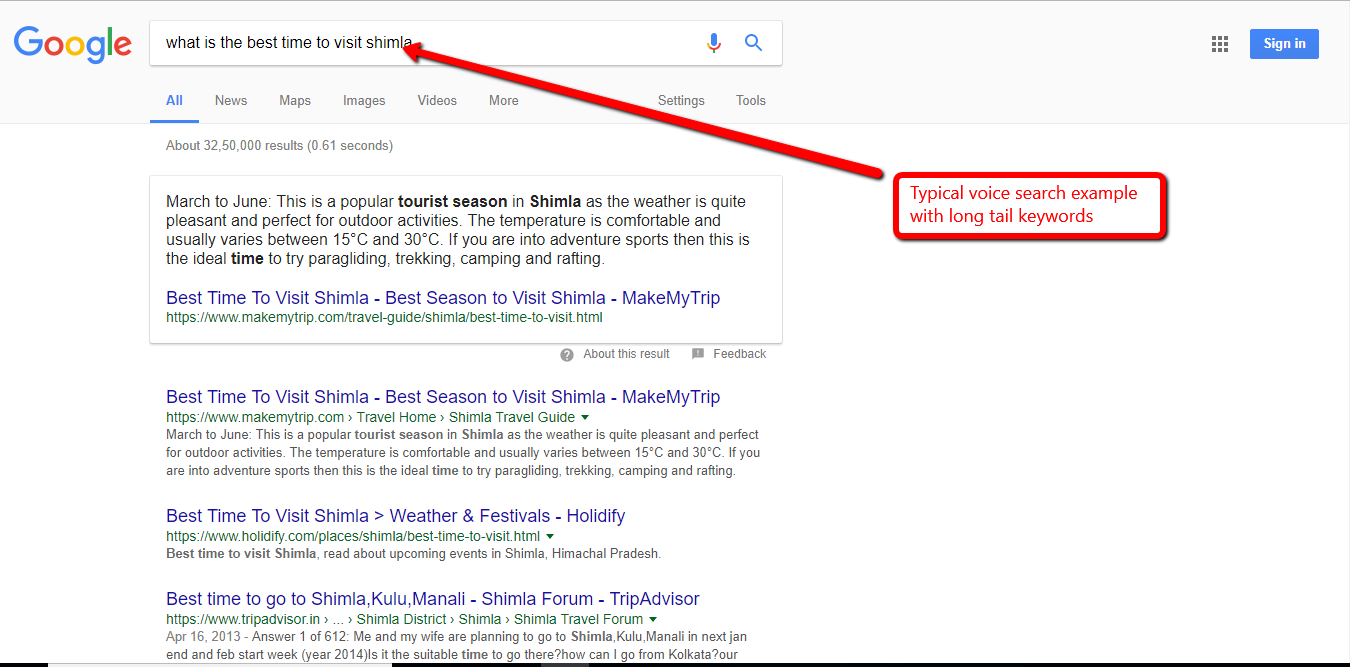Image resolution: width=1350 pixels, height=667 pixels.
Task: Switch to the Videos tab
Action: point(437,101)
